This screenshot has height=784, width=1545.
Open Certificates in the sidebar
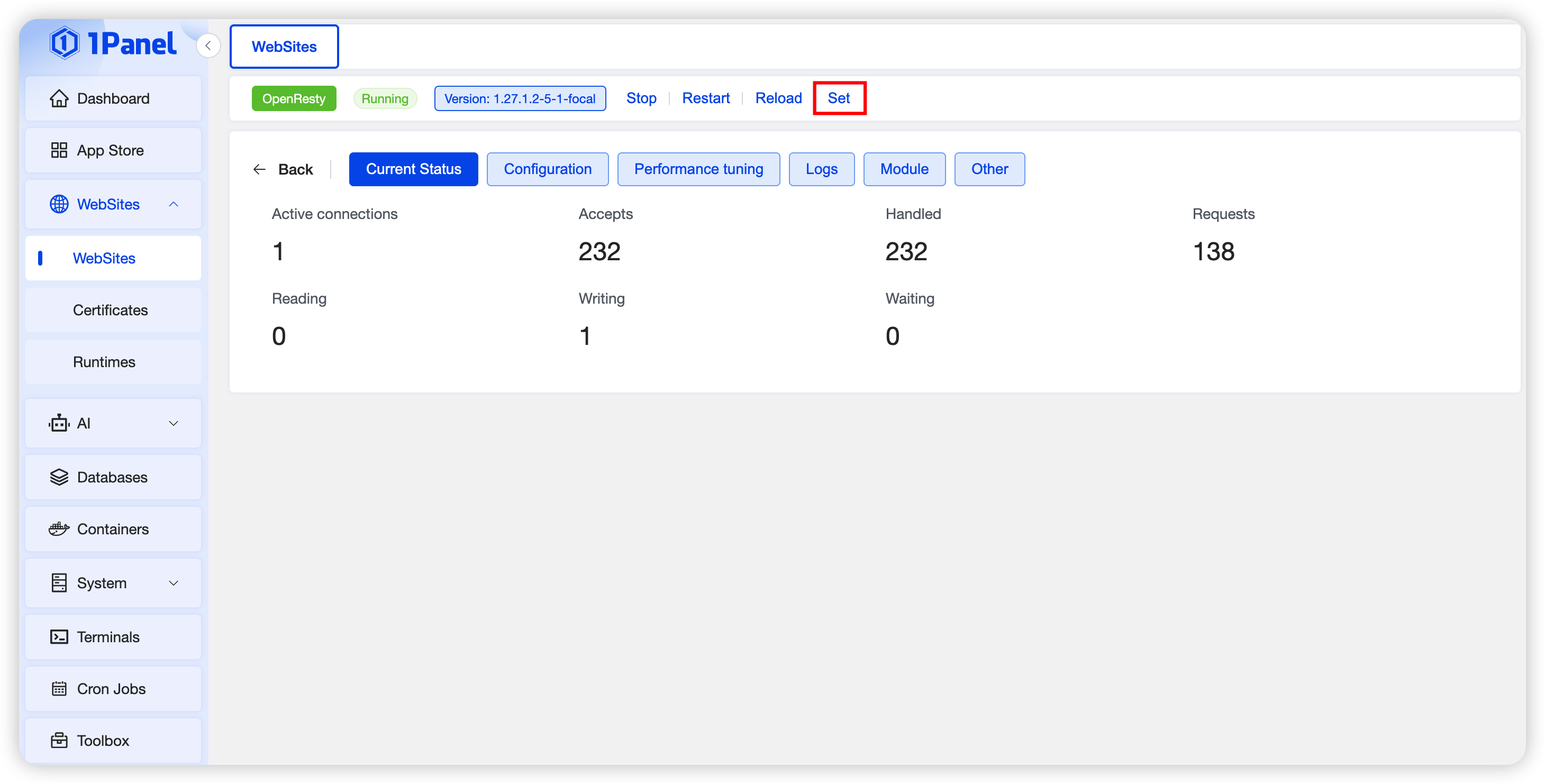tap(111, 310)
